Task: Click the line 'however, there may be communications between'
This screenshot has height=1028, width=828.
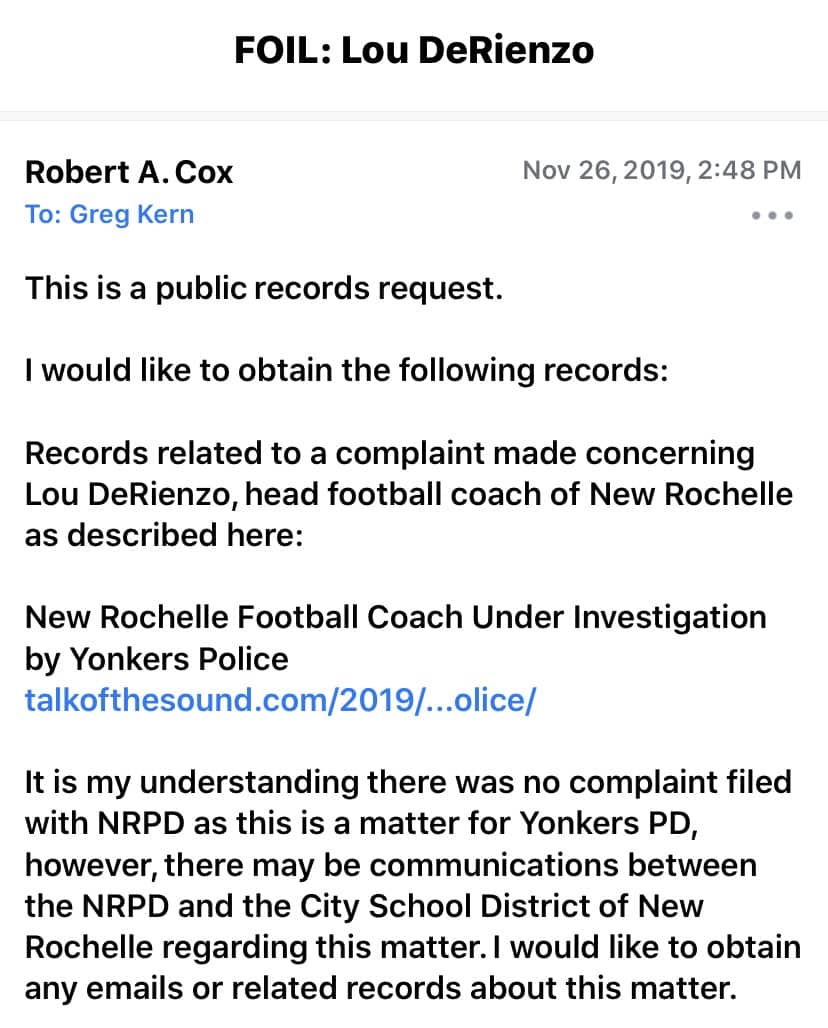Action: point(391,864)
